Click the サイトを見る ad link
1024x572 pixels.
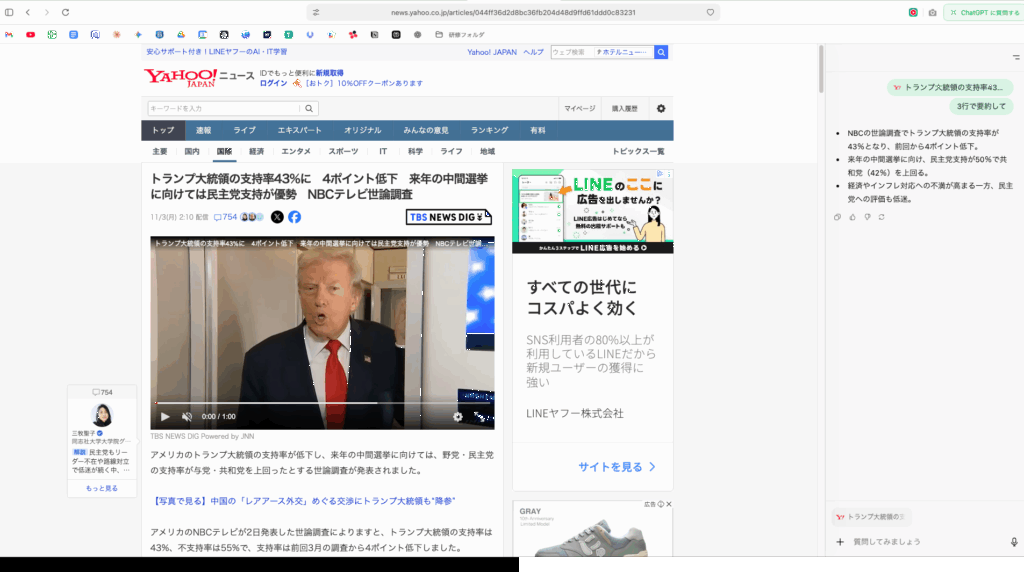(x=617, y=467)
